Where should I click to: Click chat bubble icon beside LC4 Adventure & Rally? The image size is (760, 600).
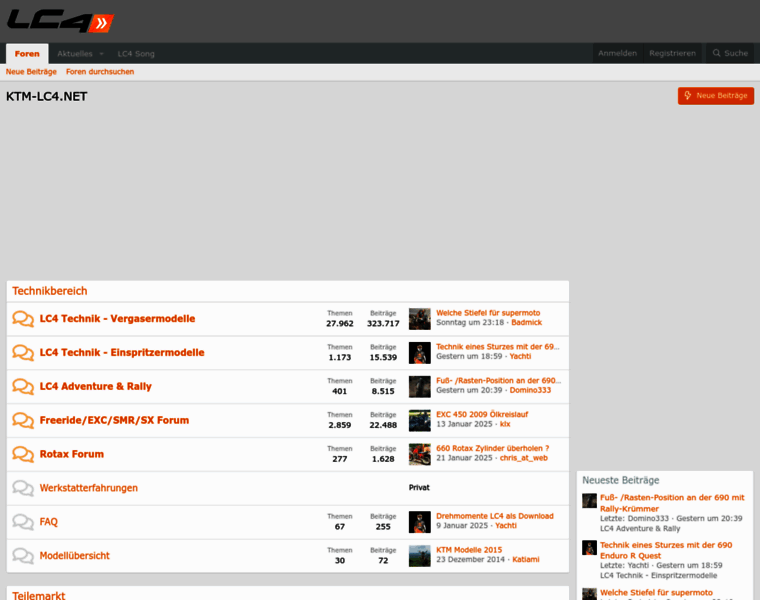(22, 387)
